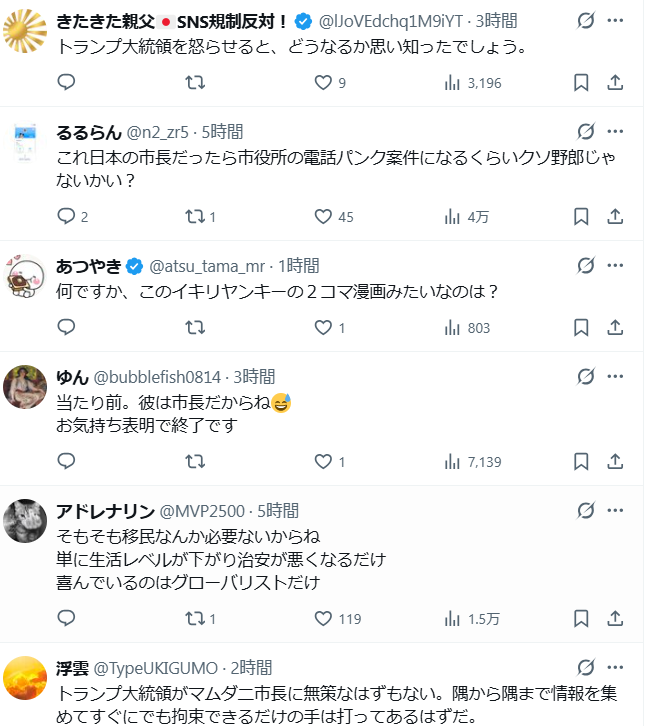Like あつやき's post
Screen dimensions: 646x726
point(323,327)
